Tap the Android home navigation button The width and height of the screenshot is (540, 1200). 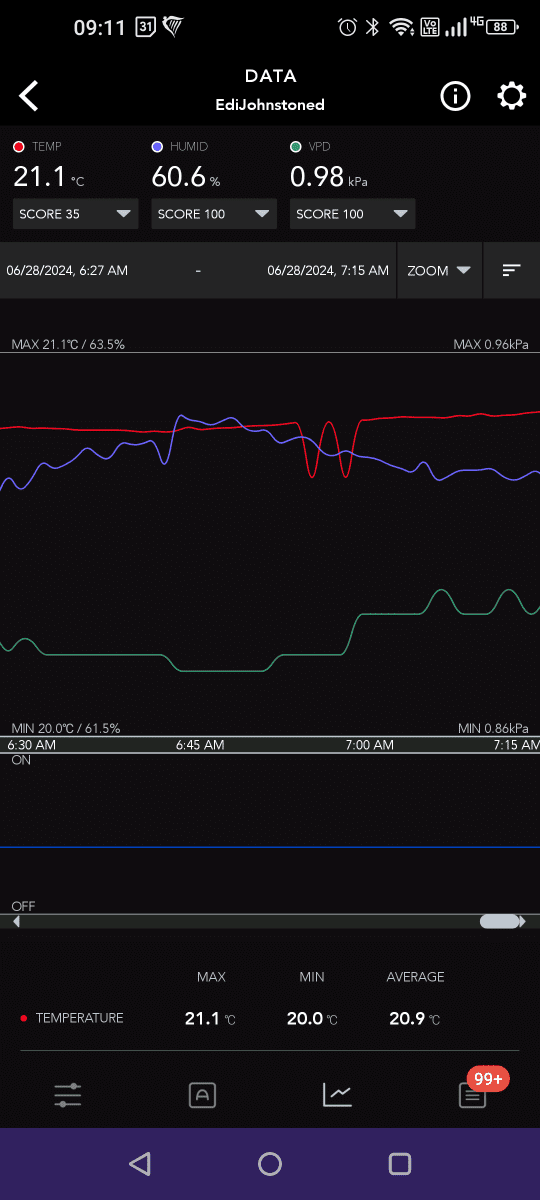(270, 1163)
